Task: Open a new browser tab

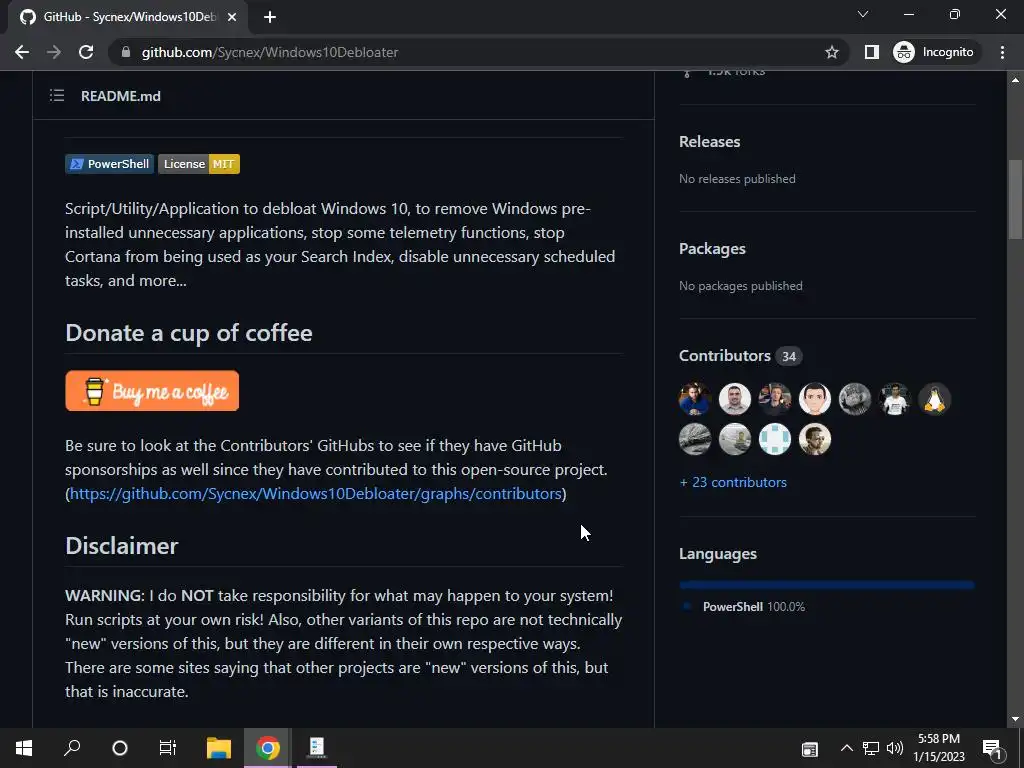Action: point(270,17)
